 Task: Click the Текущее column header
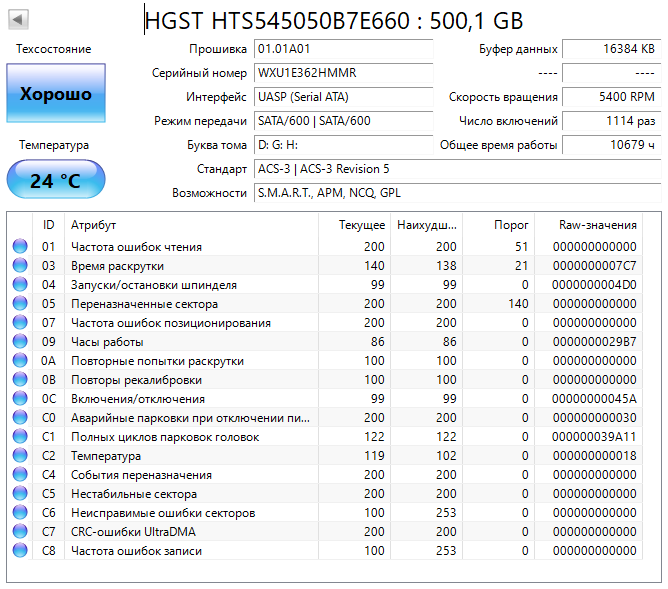click(x=355, y=225)
